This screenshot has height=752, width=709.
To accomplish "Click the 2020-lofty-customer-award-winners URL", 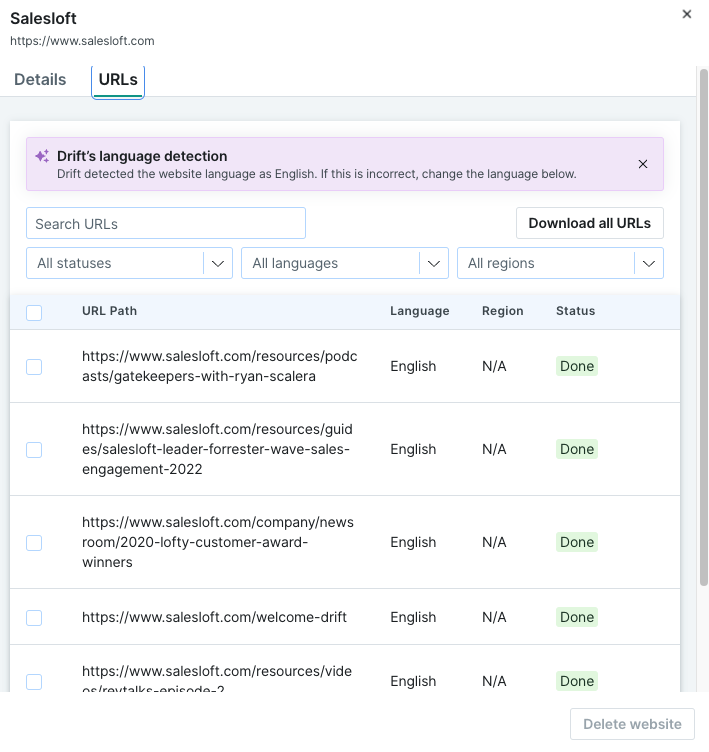I will point(218,542).
